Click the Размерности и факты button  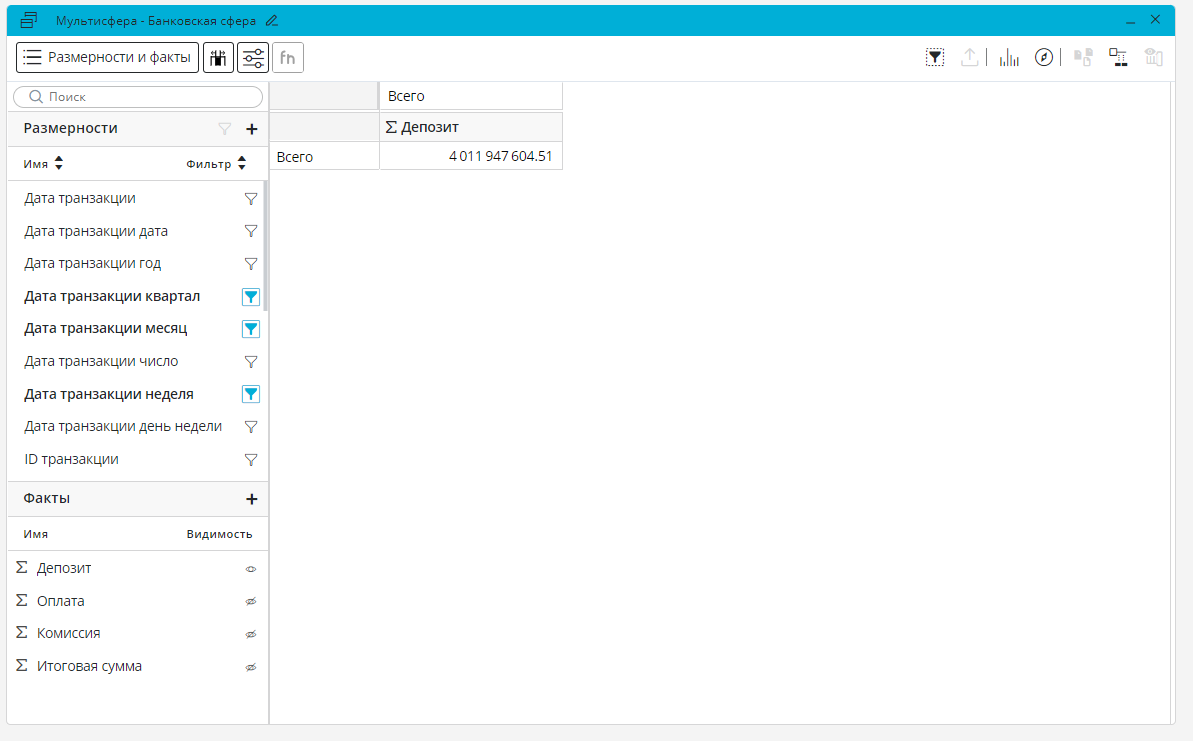[107, 58]
